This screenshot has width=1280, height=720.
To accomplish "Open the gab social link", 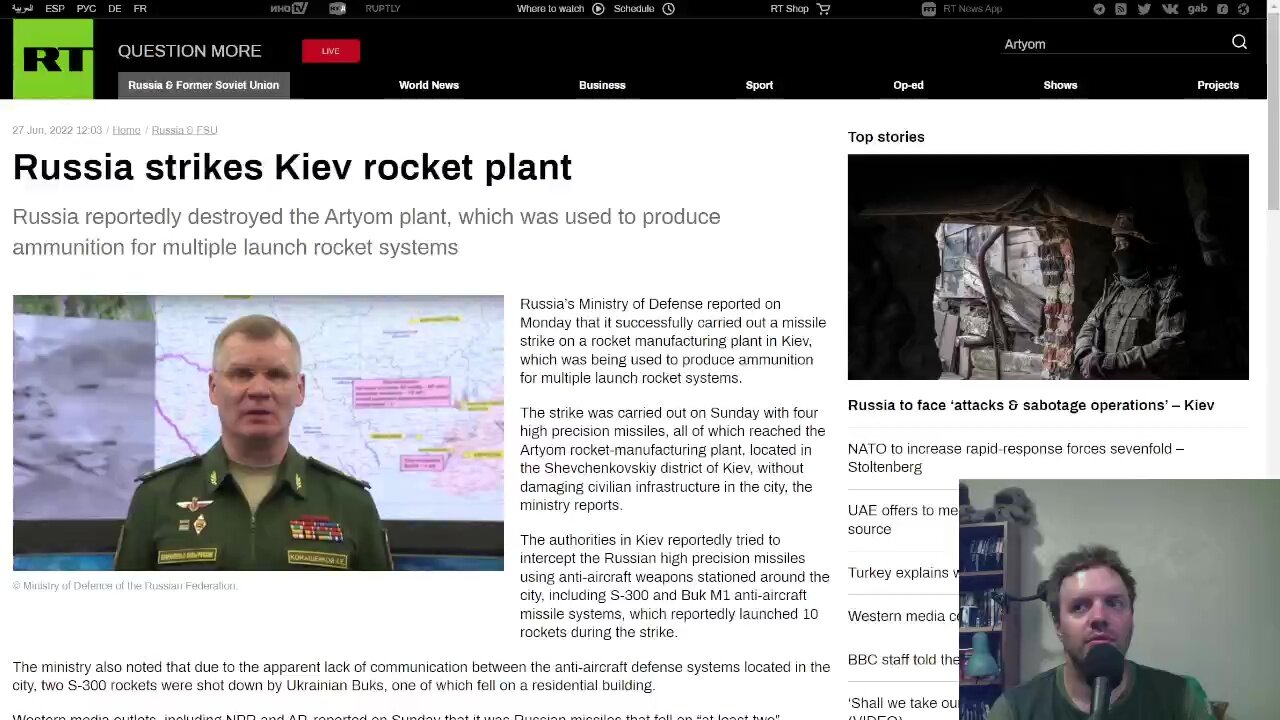I will click(x=1197, y=8).
